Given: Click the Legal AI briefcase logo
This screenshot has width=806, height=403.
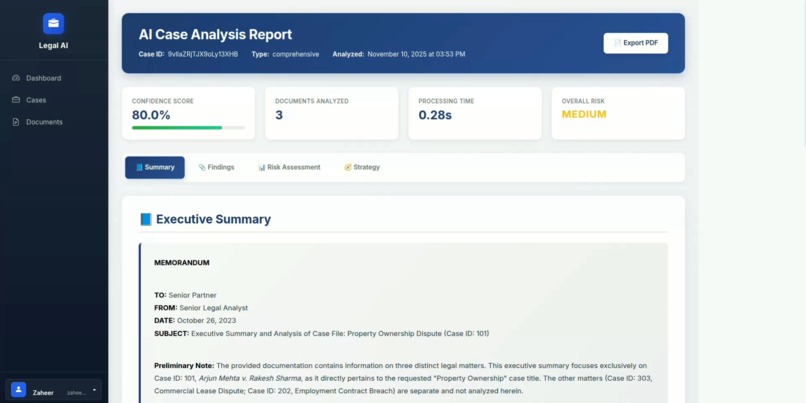Looking at the screenshot, I should [x=53, y=24].
